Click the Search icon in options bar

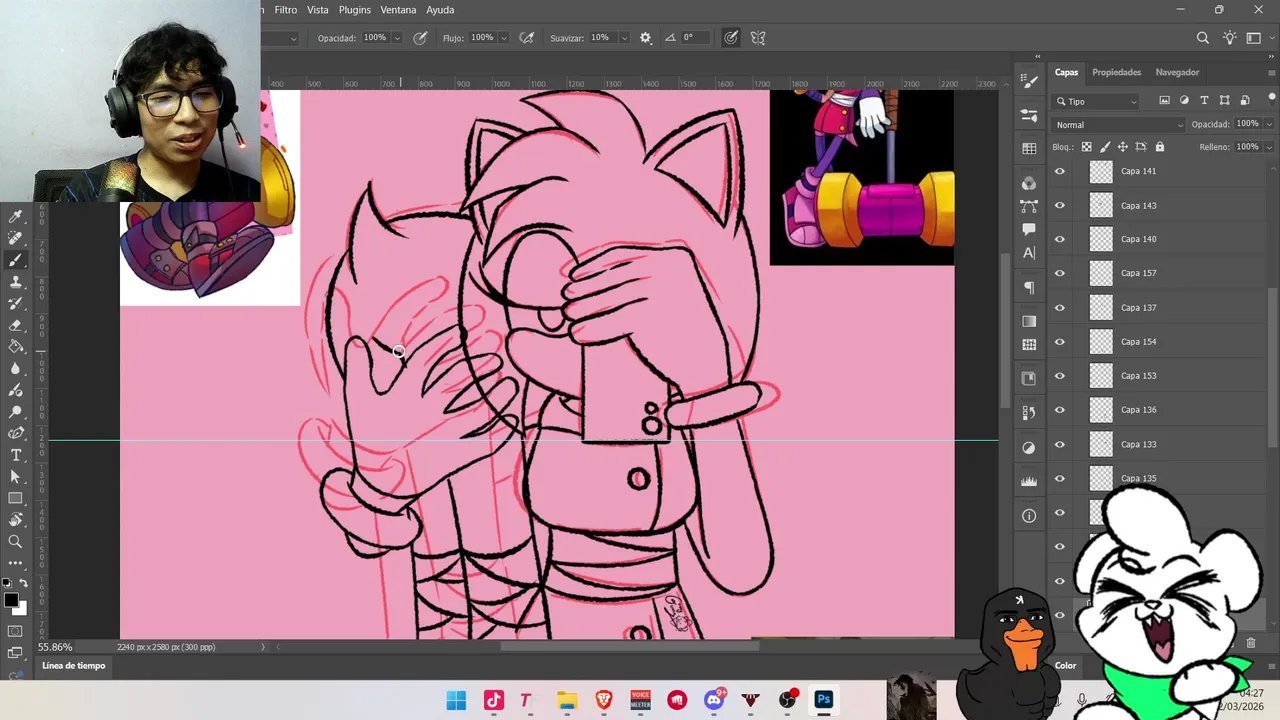click(1203, 38)
